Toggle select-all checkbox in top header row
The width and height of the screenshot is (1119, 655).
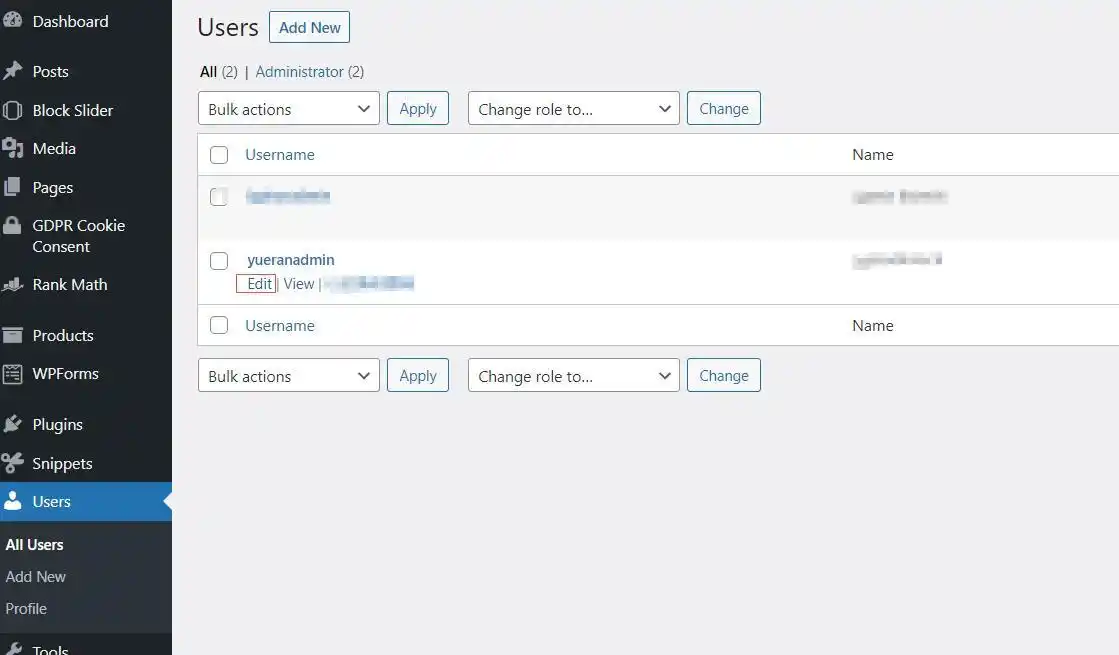pyautogui.click(x=219, y=155)
